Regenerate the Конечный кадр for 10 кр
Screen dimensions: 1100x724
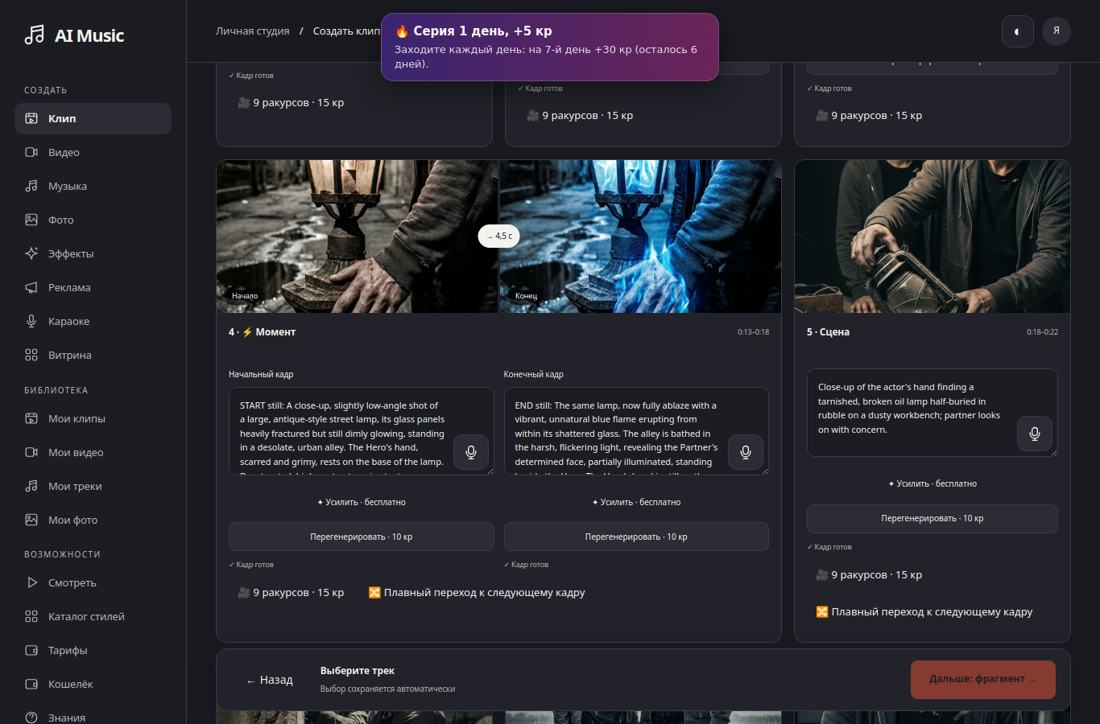tap(636, 537)
